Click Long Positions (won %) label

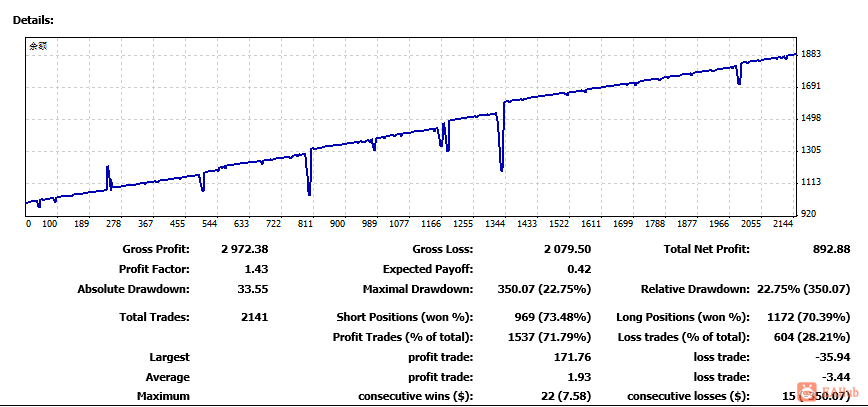(x=683, y=318)
